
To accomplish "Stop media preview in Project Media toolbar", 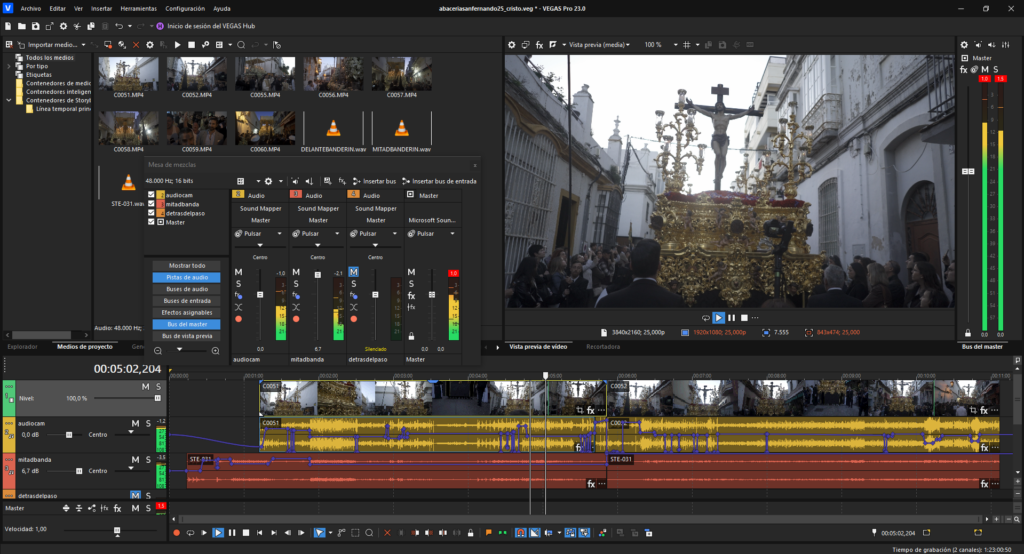I will click(191, 45).
